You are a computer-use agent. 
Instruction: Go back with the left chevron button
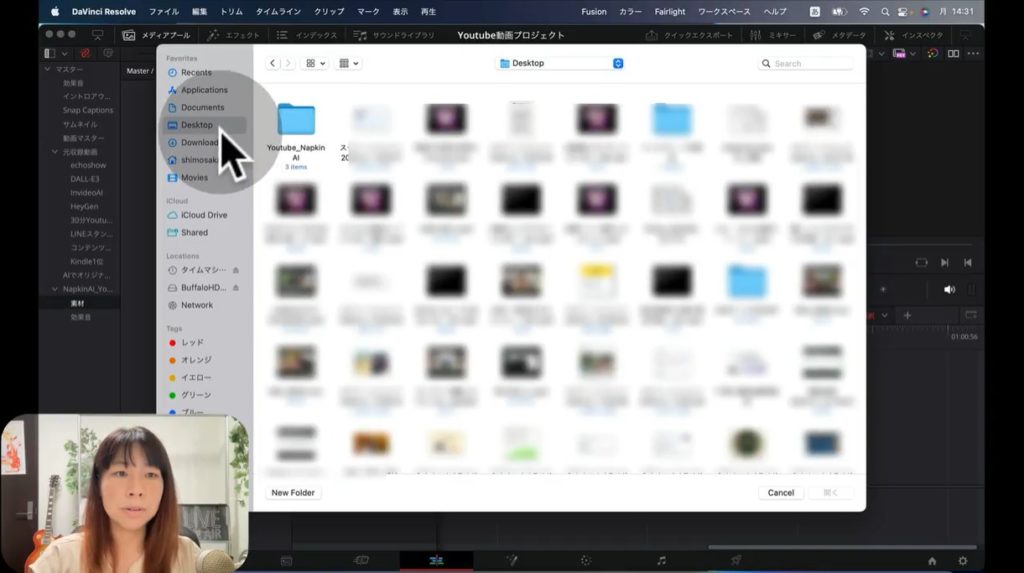point(273,63)
